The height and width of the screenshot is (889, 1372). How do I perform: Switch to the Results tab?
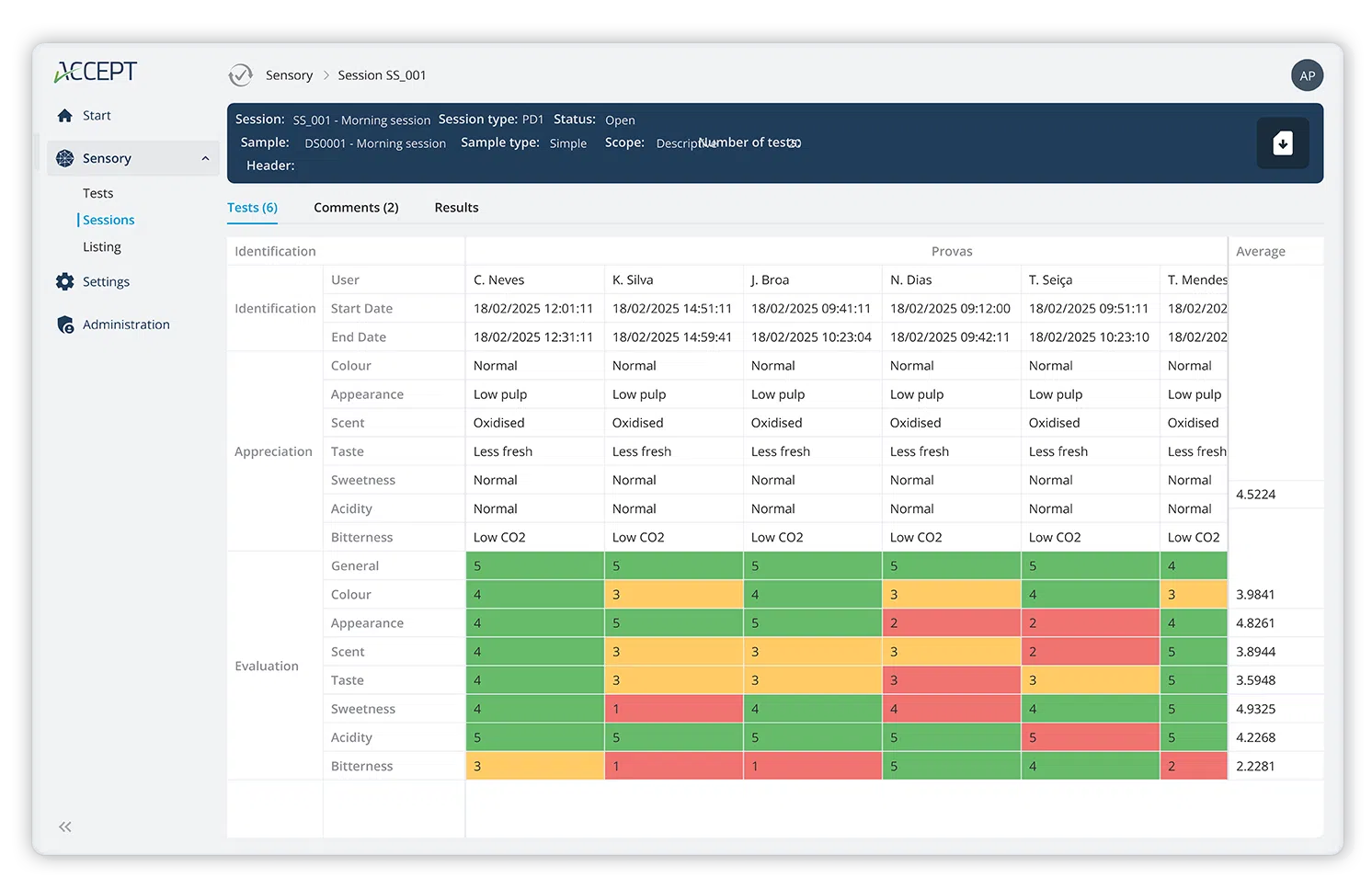tap(456, 208)
